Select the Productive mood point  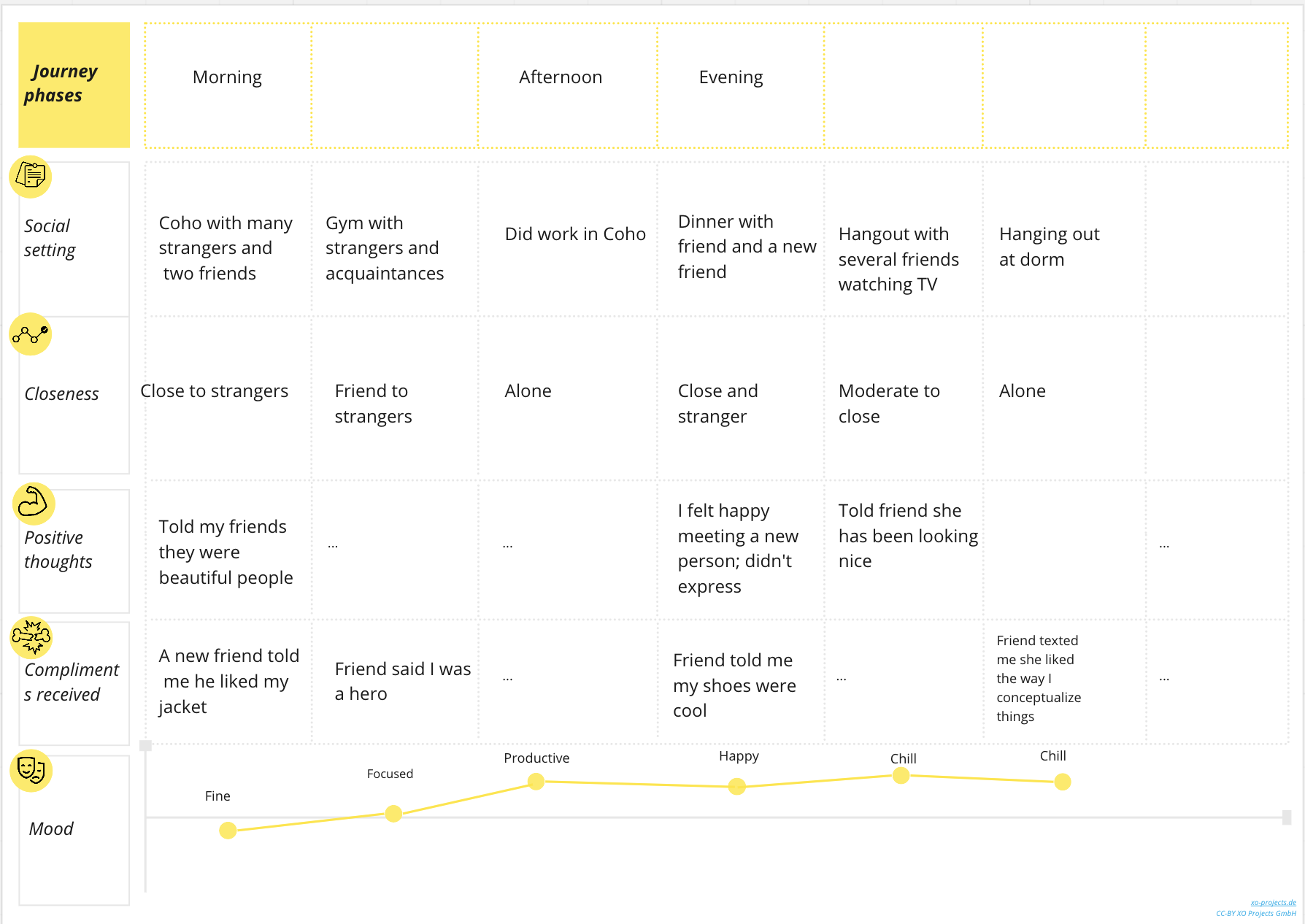click(x=536, y=782)
